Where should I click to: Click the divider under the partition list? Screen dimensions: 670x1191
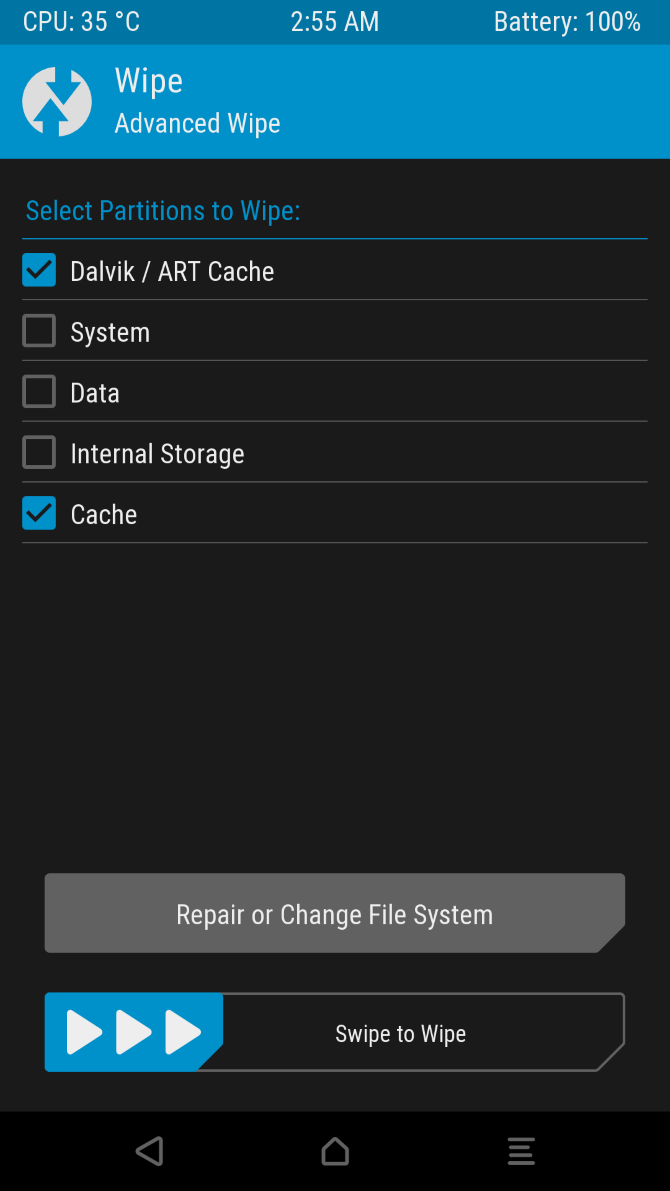coord(335,543)
